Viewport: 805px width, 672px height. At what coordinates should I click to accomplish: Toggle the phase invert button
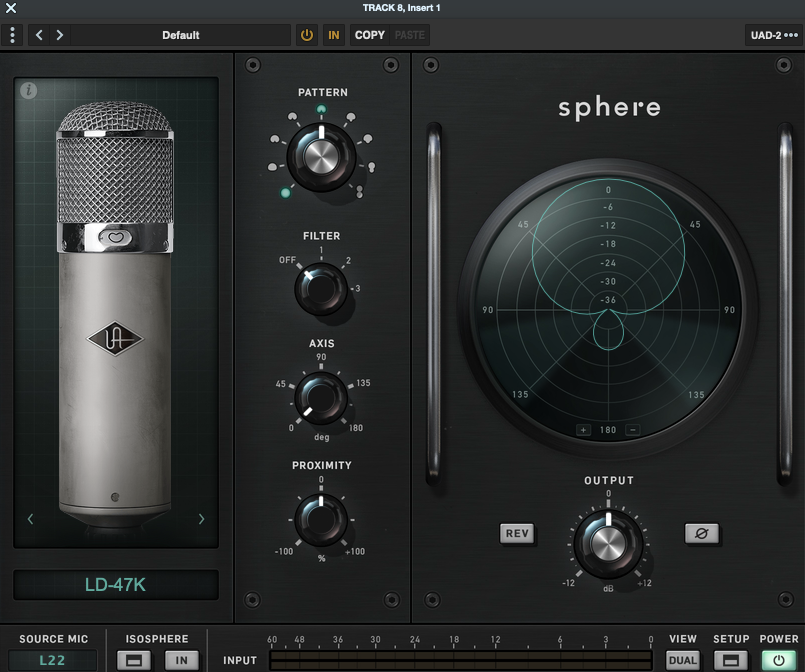701,533
